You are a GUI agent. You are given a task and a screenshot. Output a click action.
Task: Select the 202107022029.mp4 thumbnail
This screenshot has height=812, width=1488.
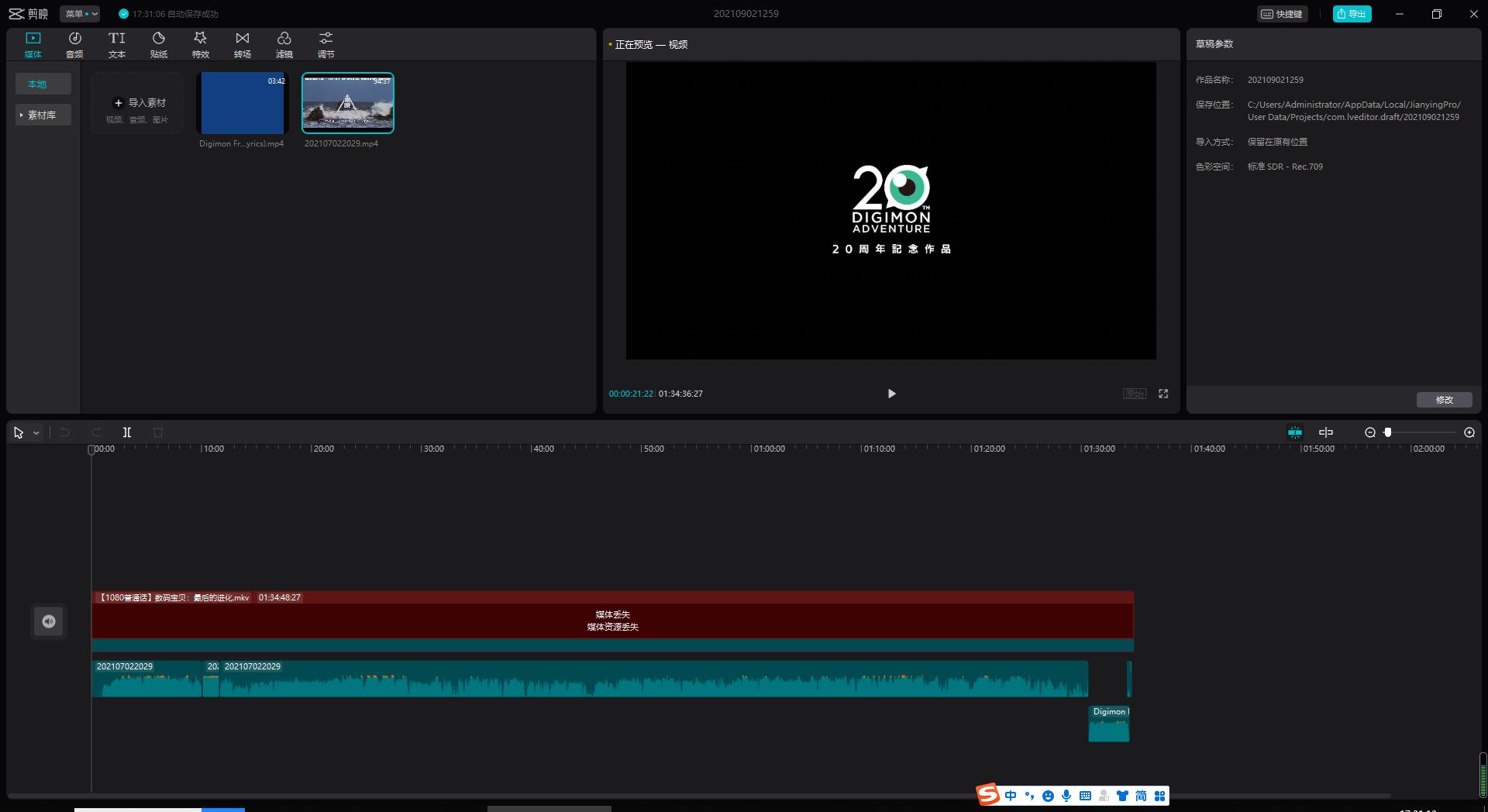point(348,103)
